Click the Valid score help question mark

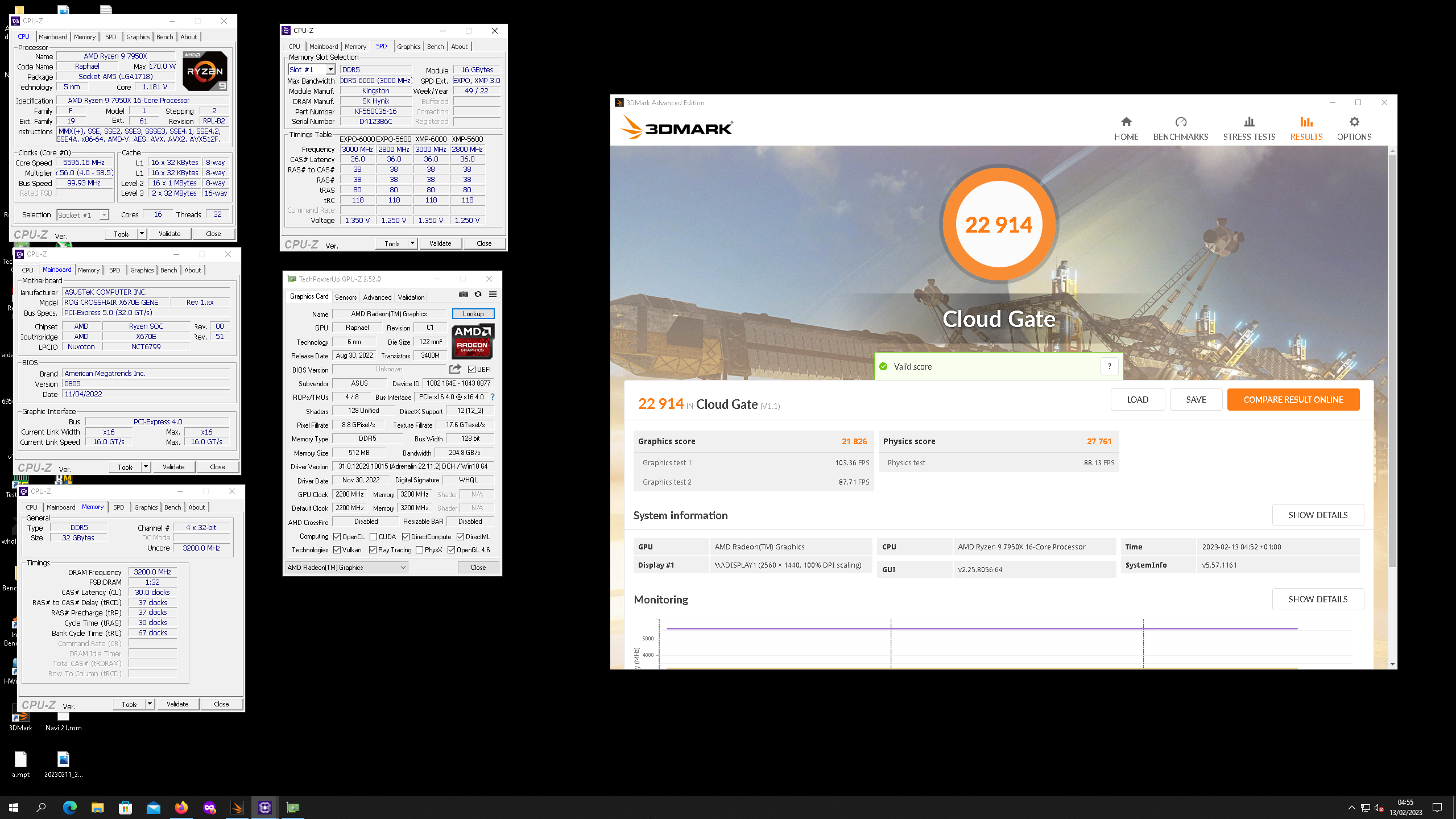(x=1109, y=366)
